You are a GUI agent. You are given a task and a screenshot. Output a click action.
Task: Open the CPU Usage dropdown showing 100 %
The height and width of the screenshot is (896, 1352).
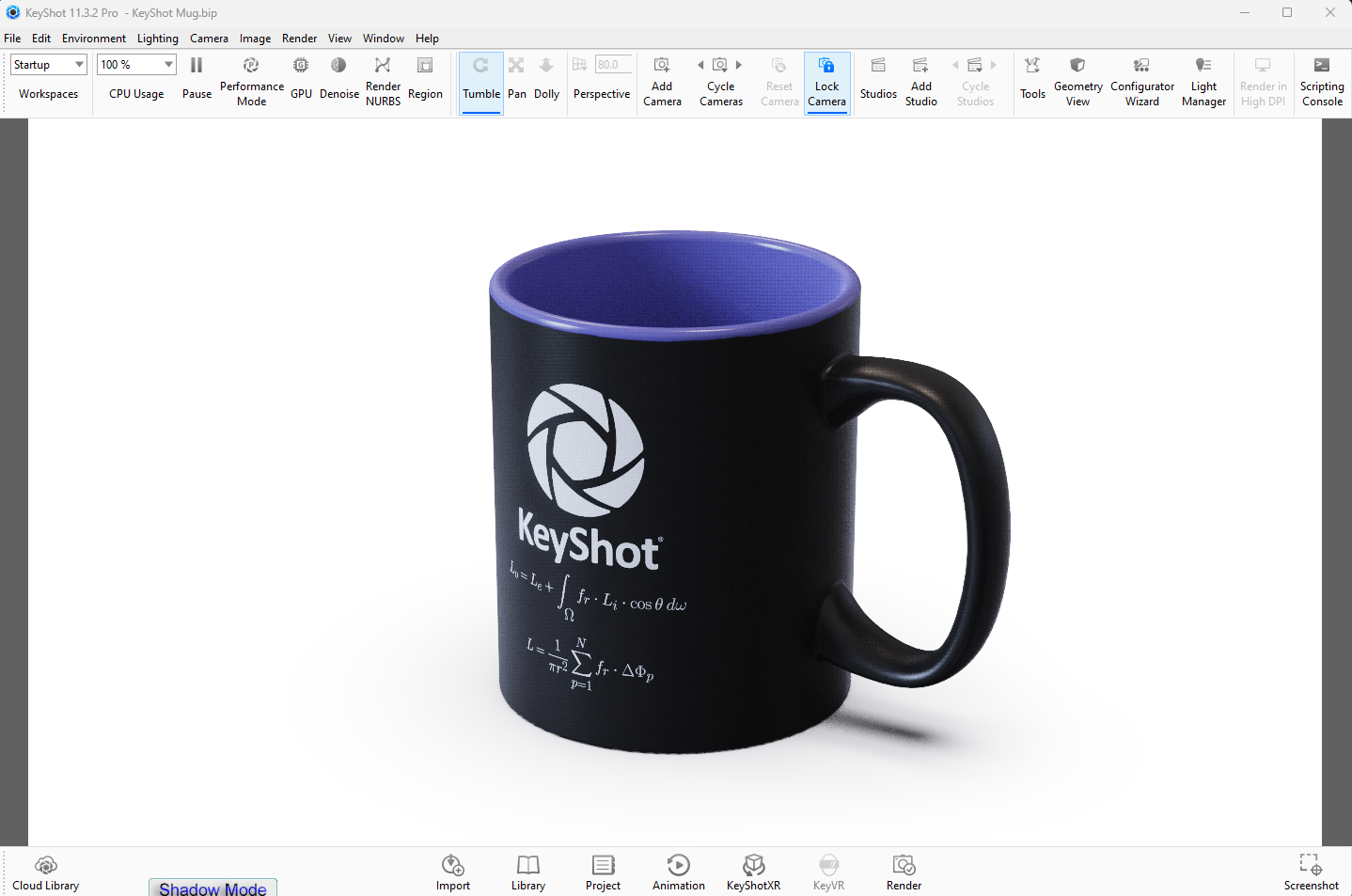click(x=136, y=65)
